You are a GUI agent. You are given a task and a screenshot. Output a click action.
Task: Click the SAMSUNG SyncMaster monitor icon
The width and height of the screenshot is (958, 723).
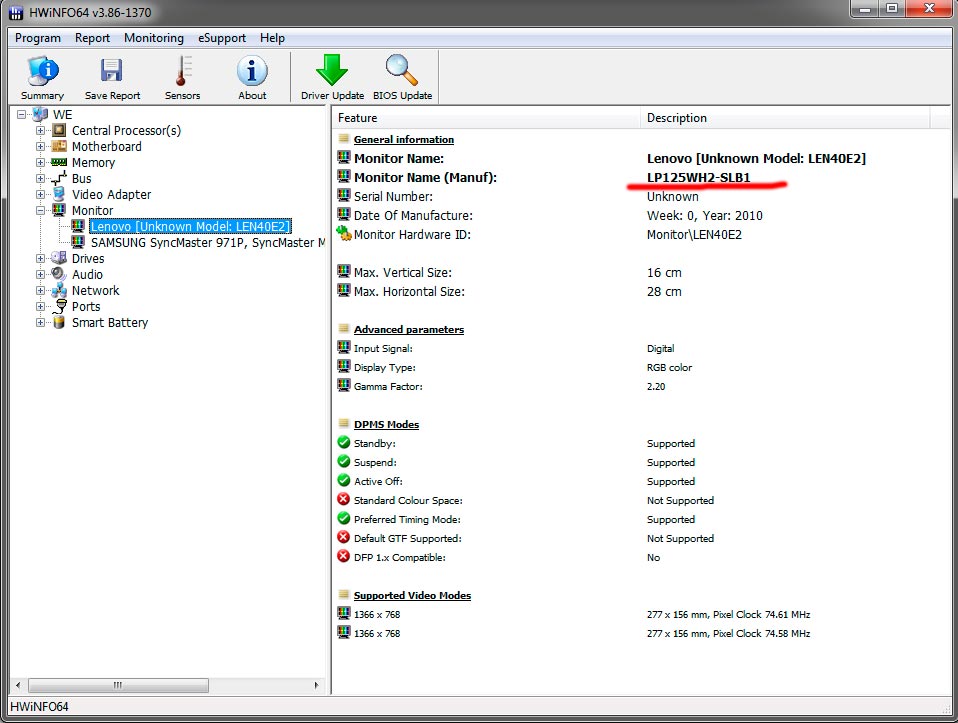pos(78,242)
